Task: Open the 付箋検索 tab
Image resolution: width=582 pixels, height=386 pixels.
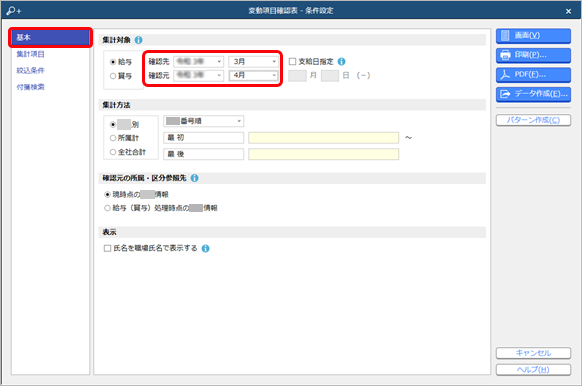Action: tap(30, 87)
